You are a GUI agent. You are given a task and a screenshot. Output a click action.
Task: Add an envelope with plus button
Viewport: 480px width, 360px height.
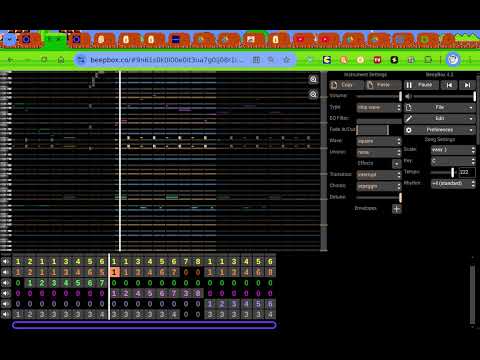click(396, 209)
